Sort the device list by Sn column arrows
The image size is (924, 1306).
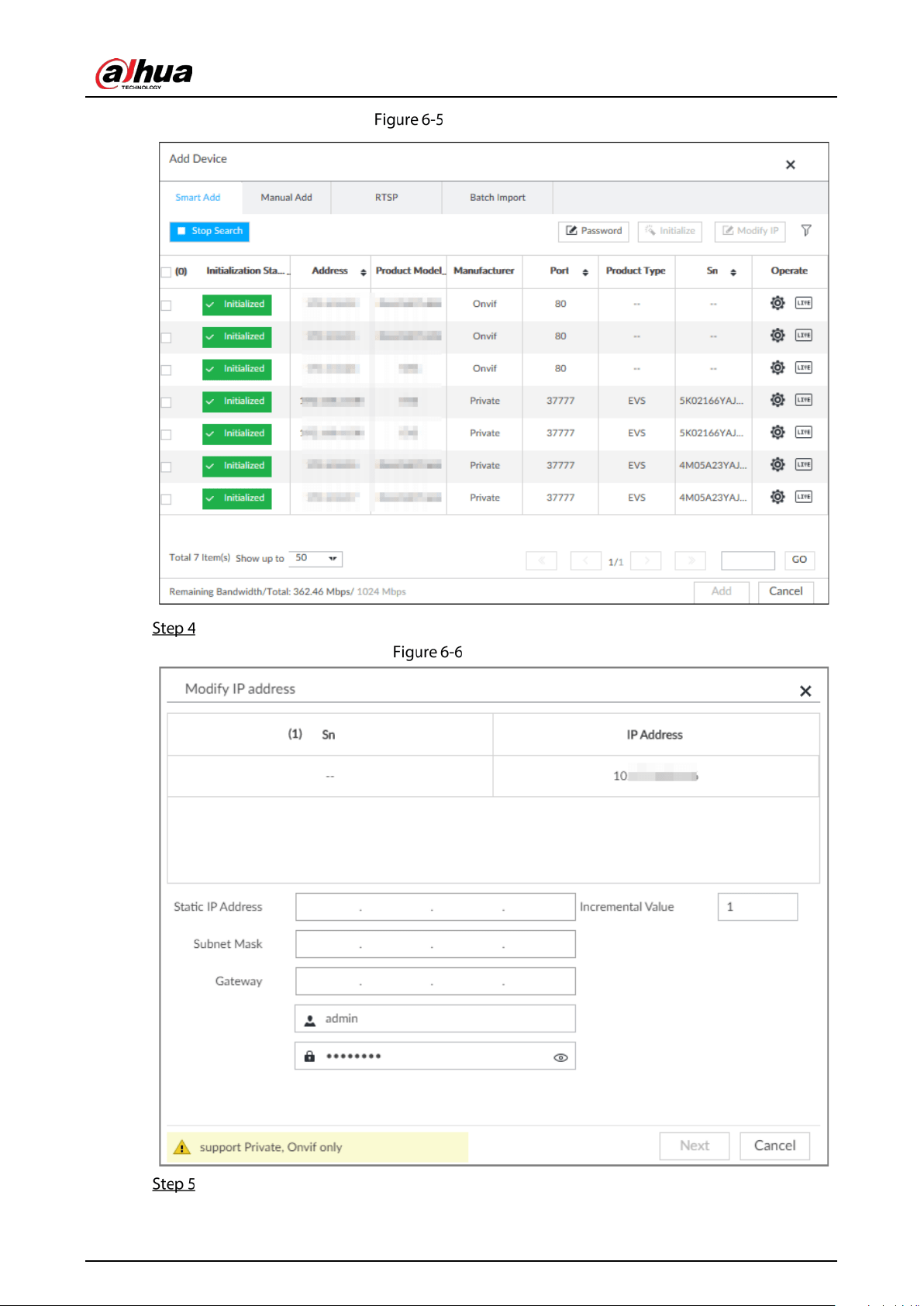(x=733, y=272)
